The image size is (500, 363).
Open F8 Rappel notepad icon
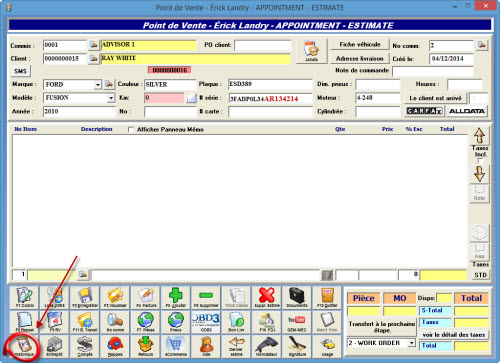24,322
